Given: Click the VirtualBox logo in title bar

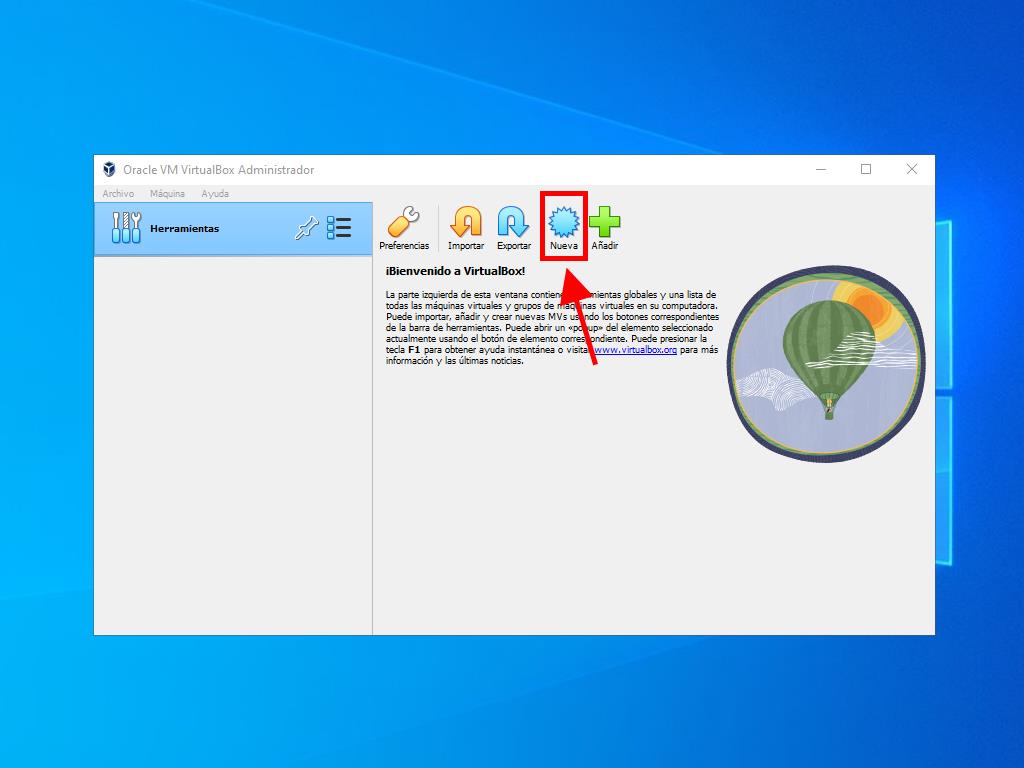Looking at the screenshot, I should pos(109,170).
